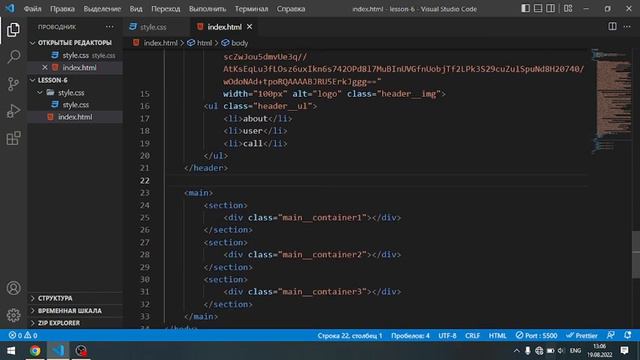Open Chrome from the taskbar
This screenshot has width=640, height=360.
coord(35,351)
